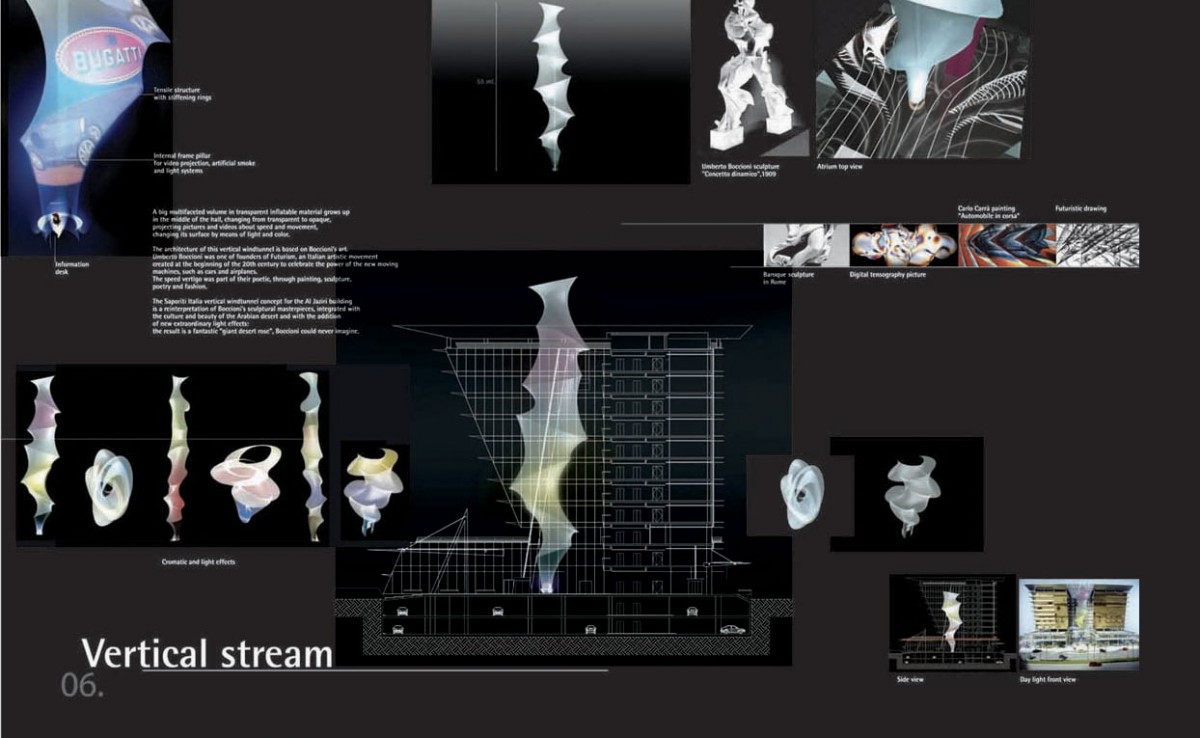
Task: Open the Side view thumbnail
Action: point(952,623)
